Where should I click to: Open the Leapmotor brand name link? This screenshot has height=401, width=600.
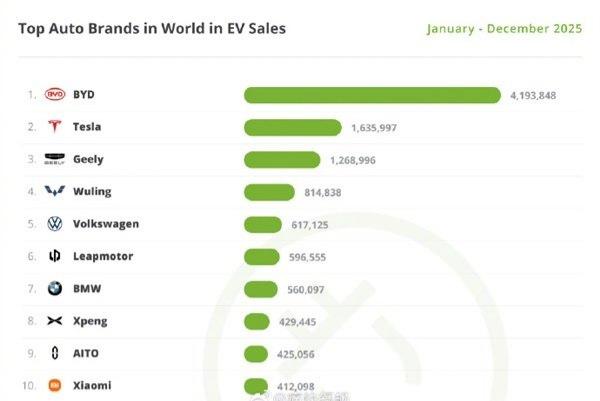tap(103, 256)
